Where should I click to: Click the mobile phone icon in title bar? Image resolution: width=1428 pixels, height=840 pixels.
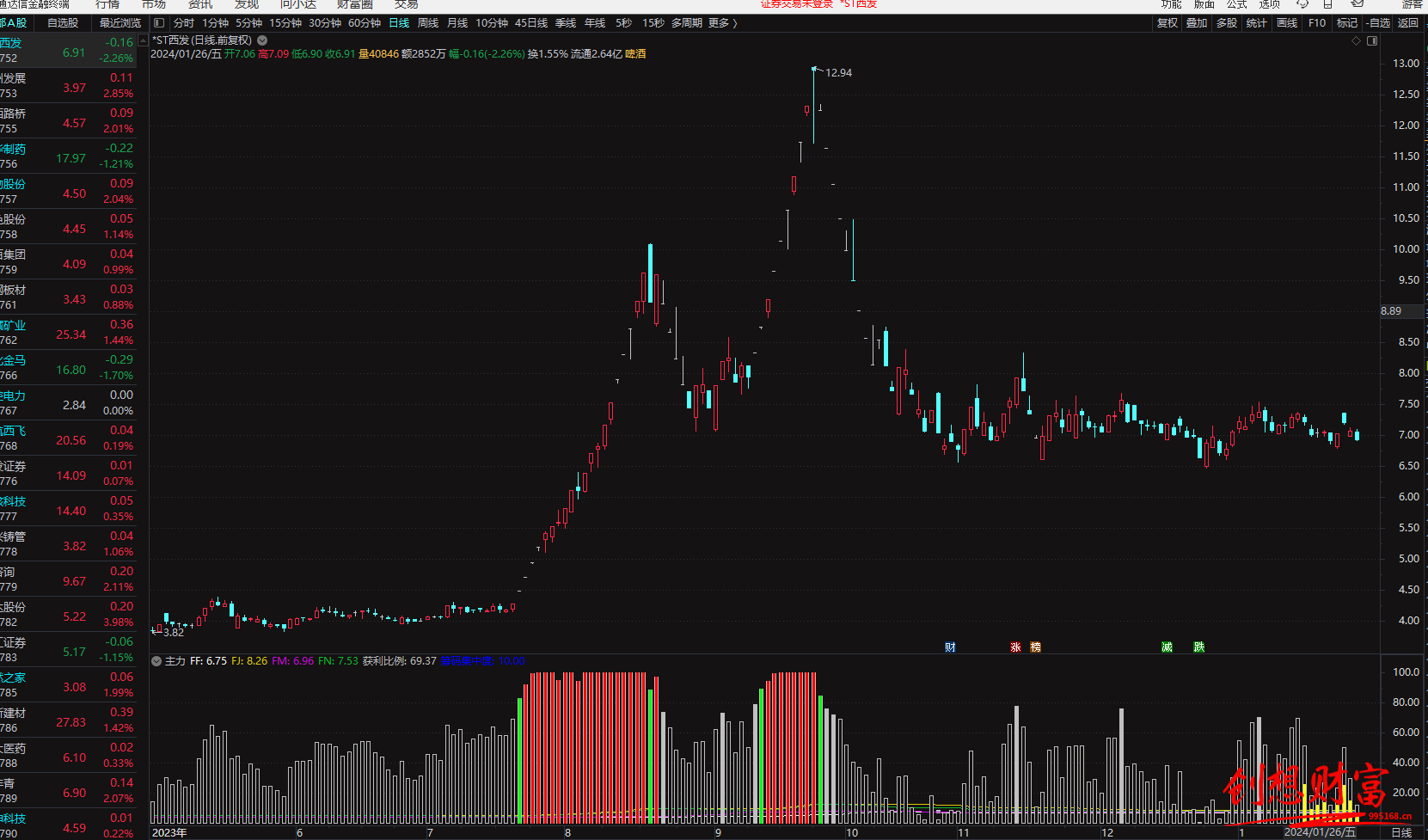point(1328,4)
